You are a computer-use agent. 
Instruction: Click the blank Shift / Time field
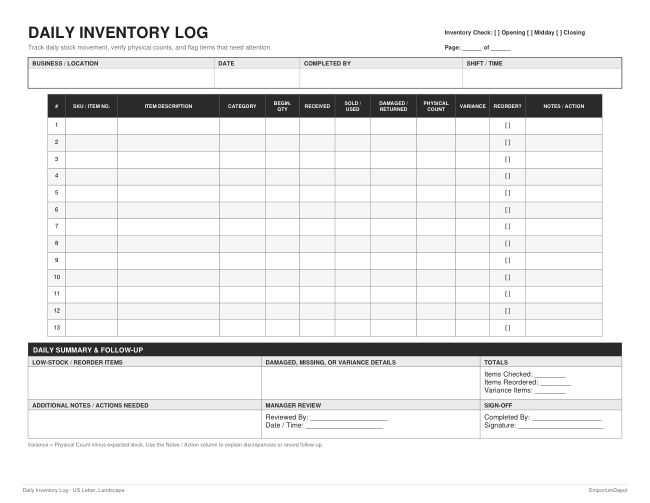pyautogui.click(x=542, y=78)
